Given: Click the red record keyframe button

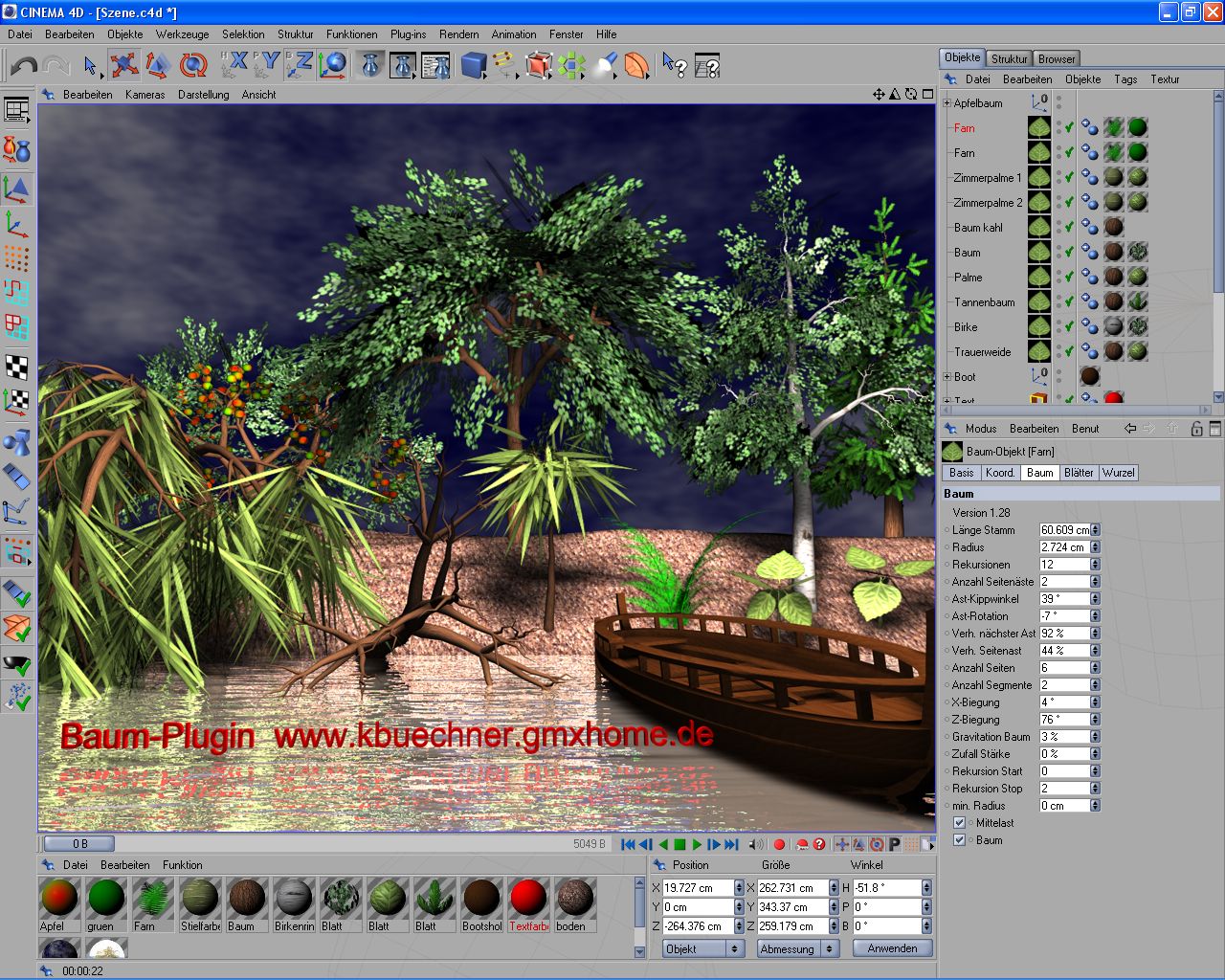Looking at the screenshot, I should (x=779, y=844).
